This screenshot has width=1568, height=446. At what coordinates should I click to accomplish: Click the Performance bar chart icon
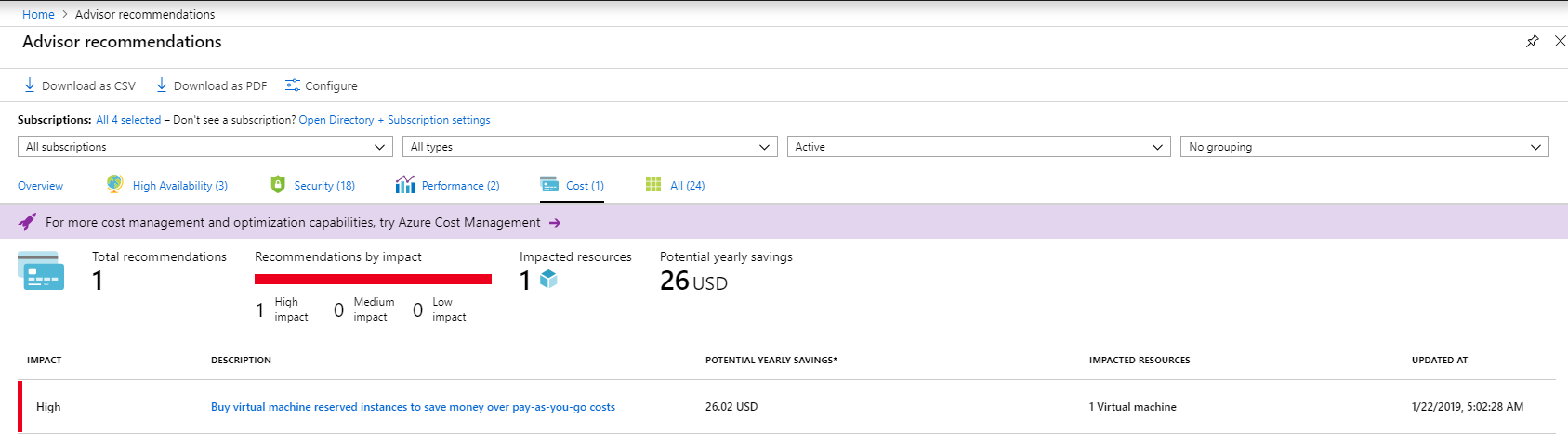click(x=405, y=184)
